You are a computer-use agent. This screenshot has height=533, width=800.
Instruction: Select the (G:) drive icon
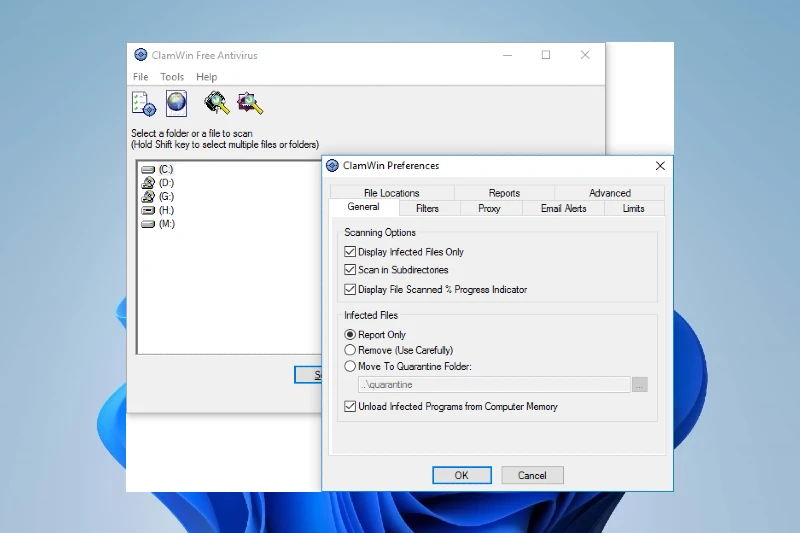148,196
